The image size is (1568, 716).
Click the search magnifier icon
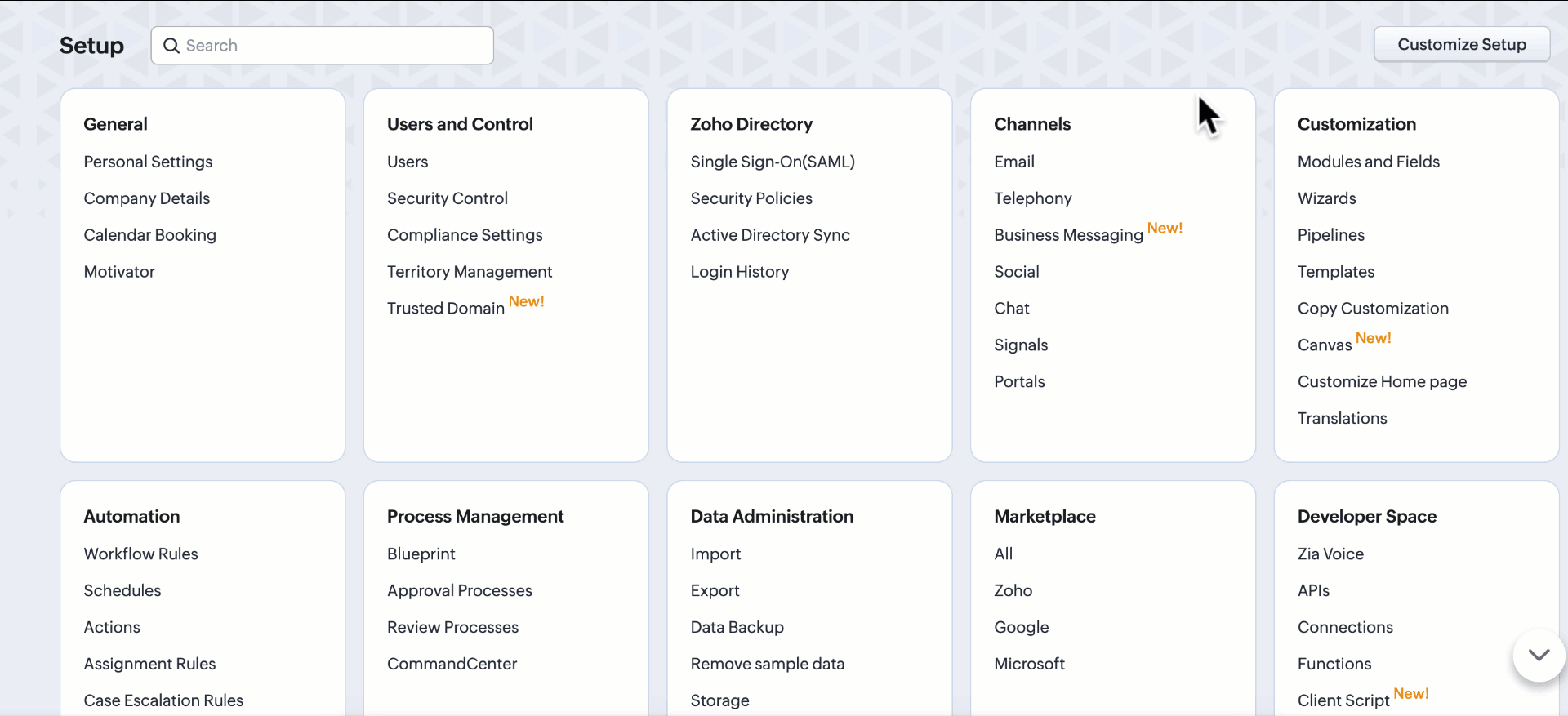tap(171, 46)
